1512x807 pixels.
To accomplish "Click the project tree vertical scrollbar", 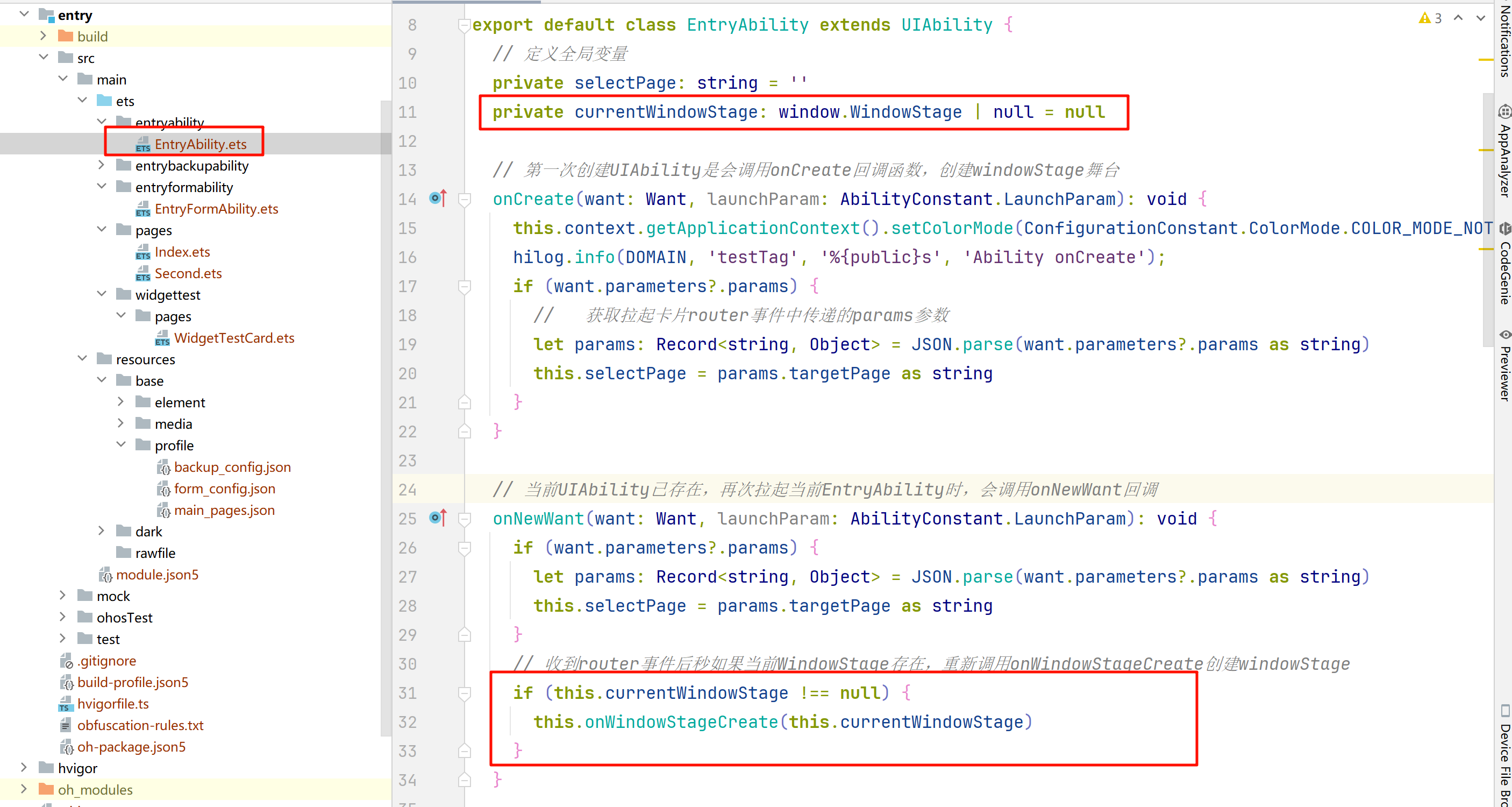I will [386, 411].
